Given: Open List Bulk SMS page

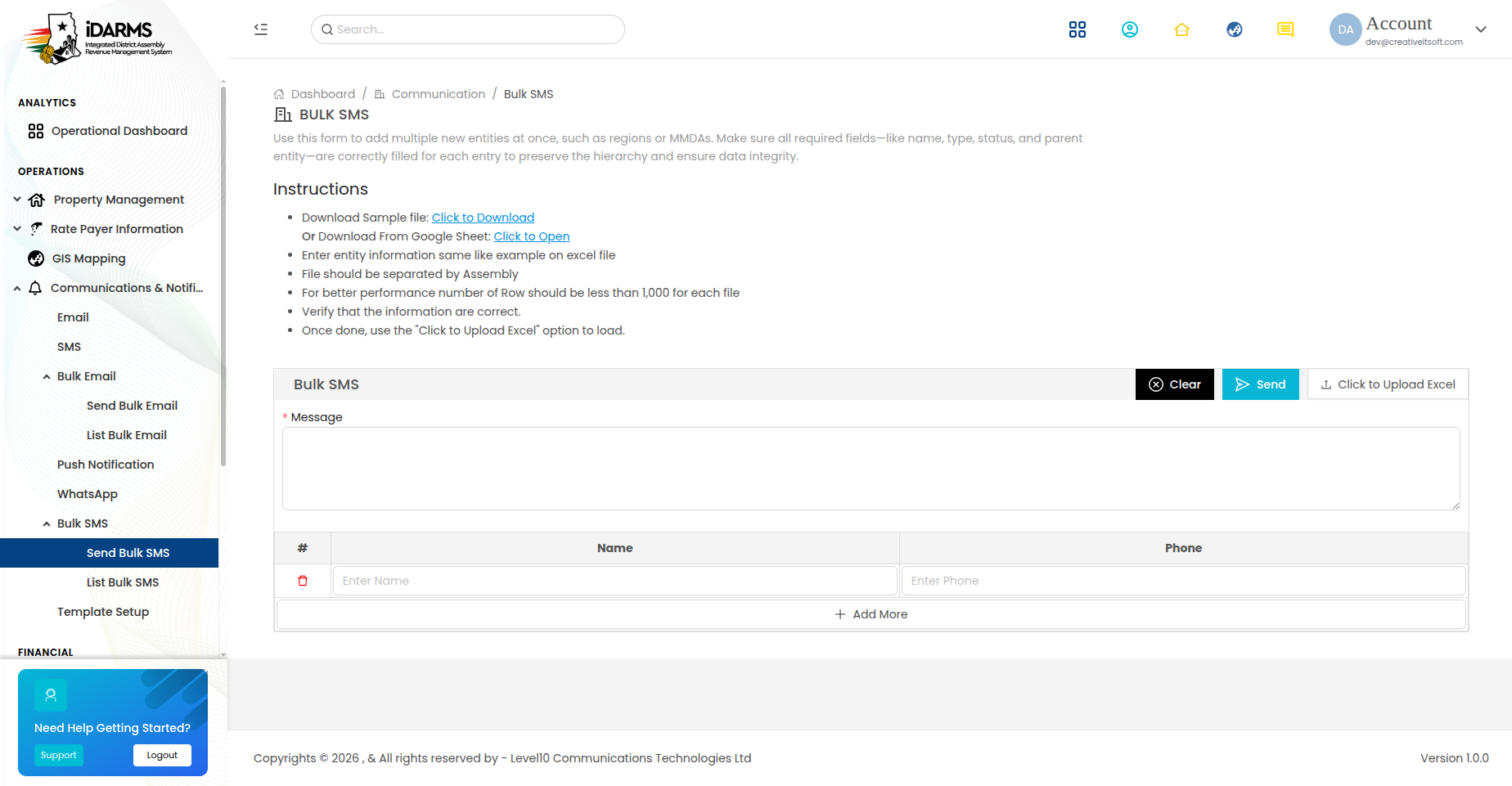Looking at the screenshot, I should (x=123, y=582).
